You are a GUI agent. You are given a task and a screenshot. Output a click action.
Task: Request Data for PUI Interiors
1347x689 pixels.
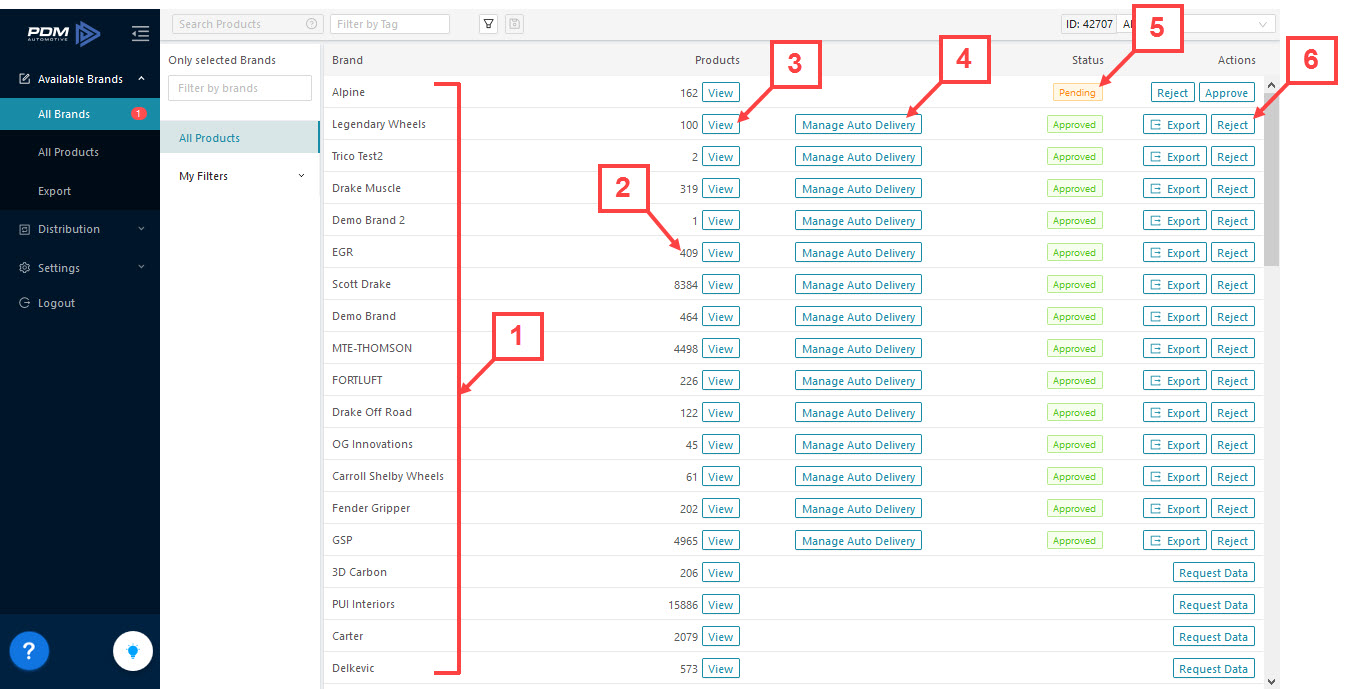[1213, 605]
